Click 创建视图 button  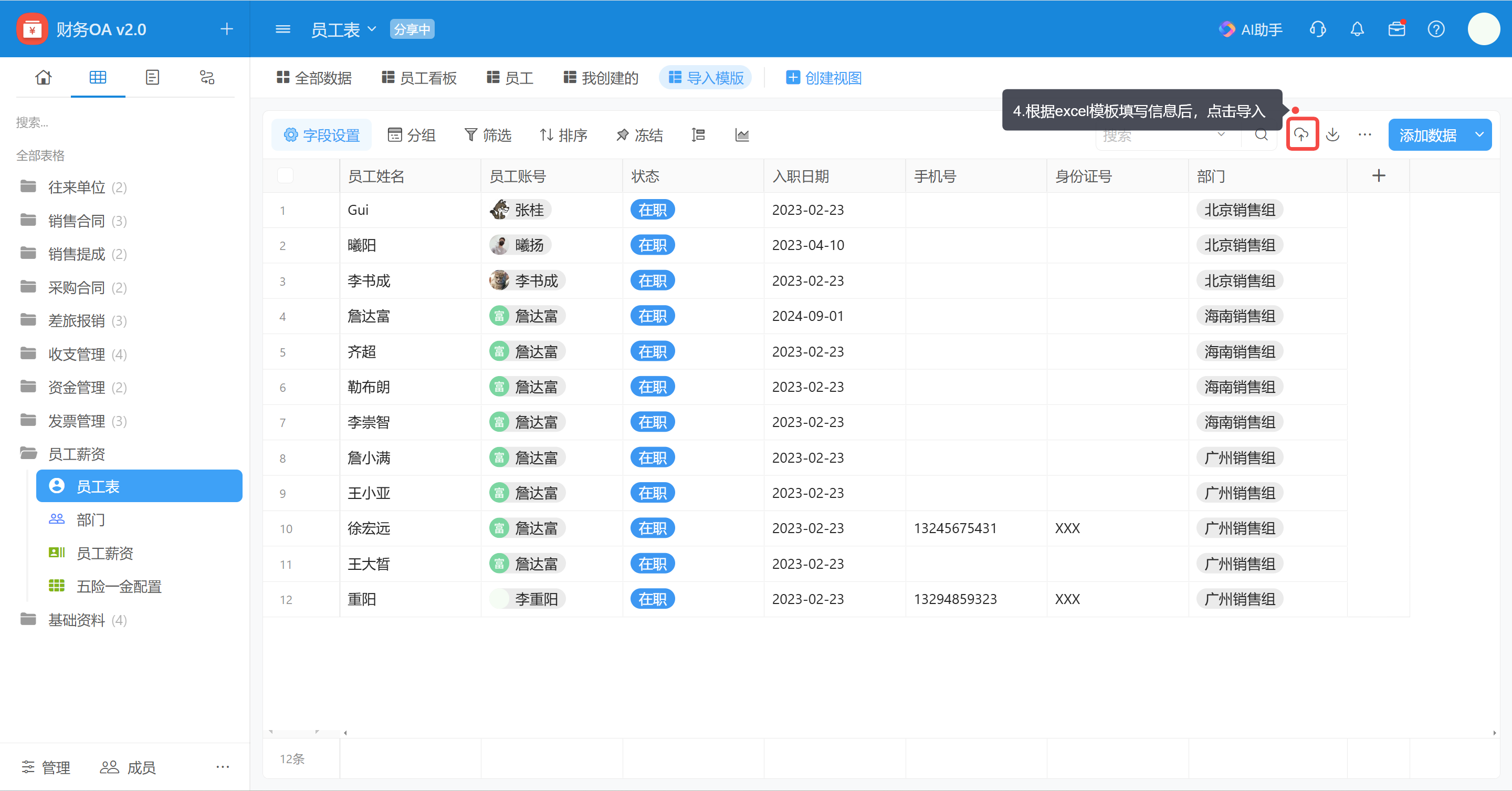(x=824, y=78)
